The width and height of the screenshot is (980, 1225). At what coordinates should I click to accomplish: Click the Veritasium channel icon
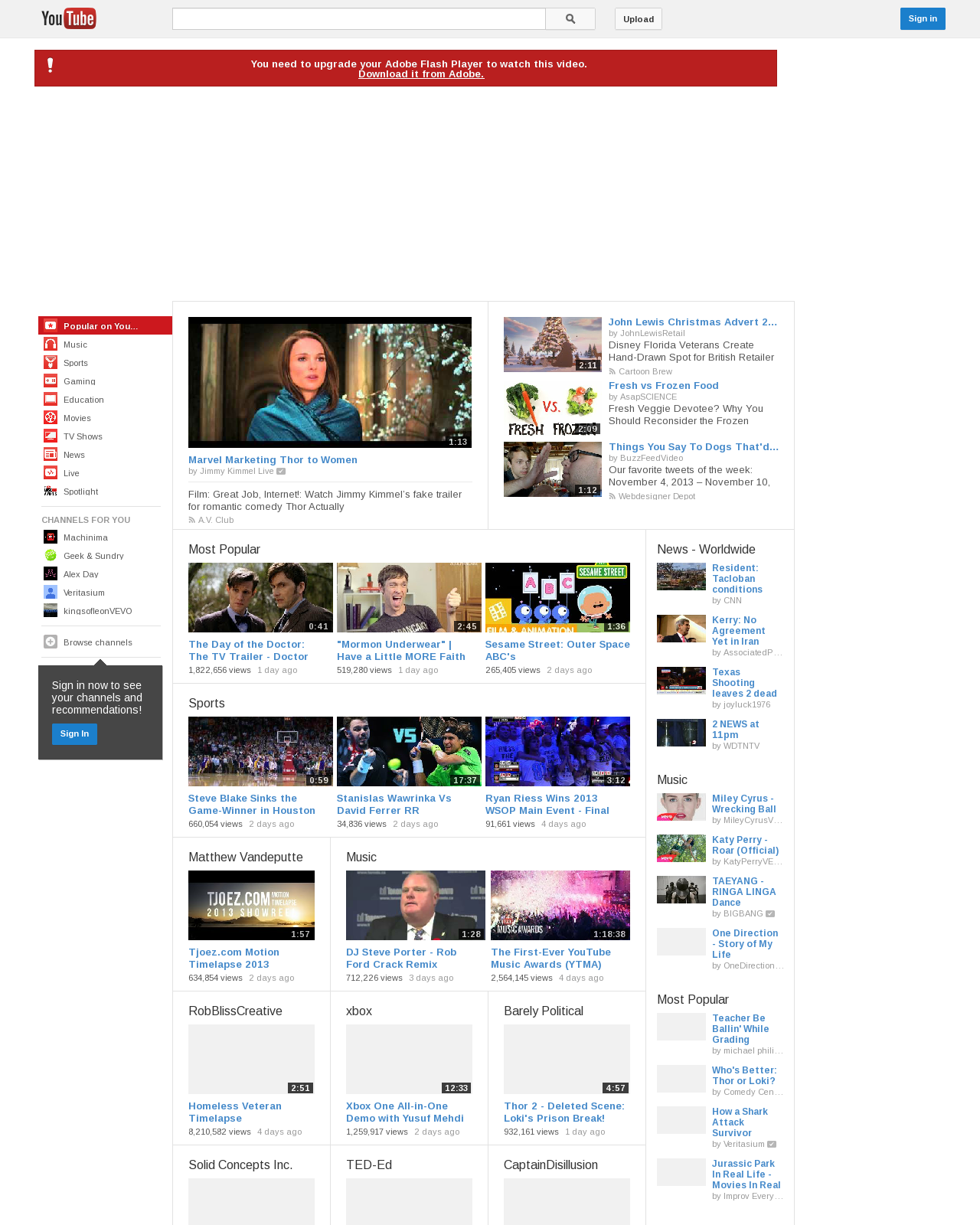click(x=51, y=592)
